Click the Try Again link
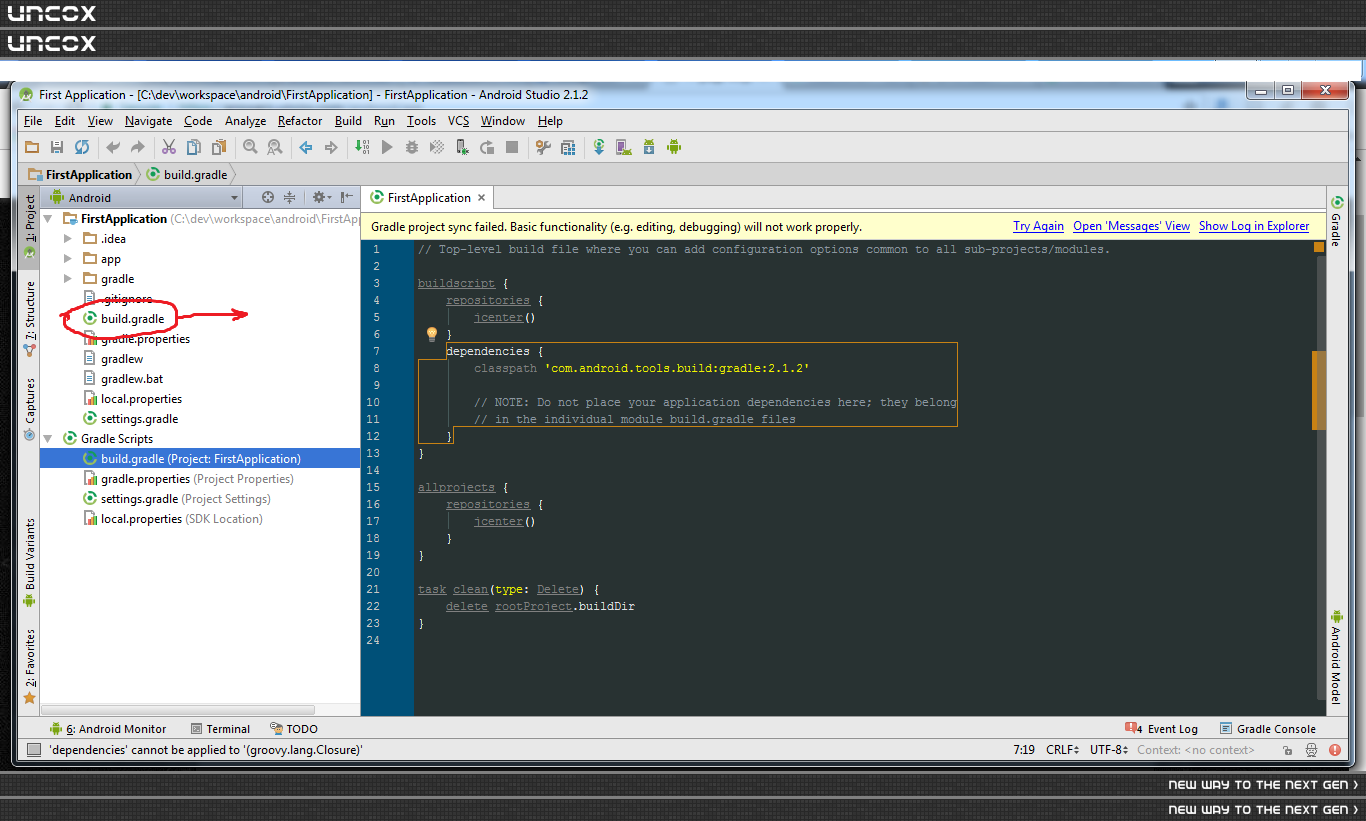The width and height of the screenshot is (1366, 821). tap(1038, 226)
